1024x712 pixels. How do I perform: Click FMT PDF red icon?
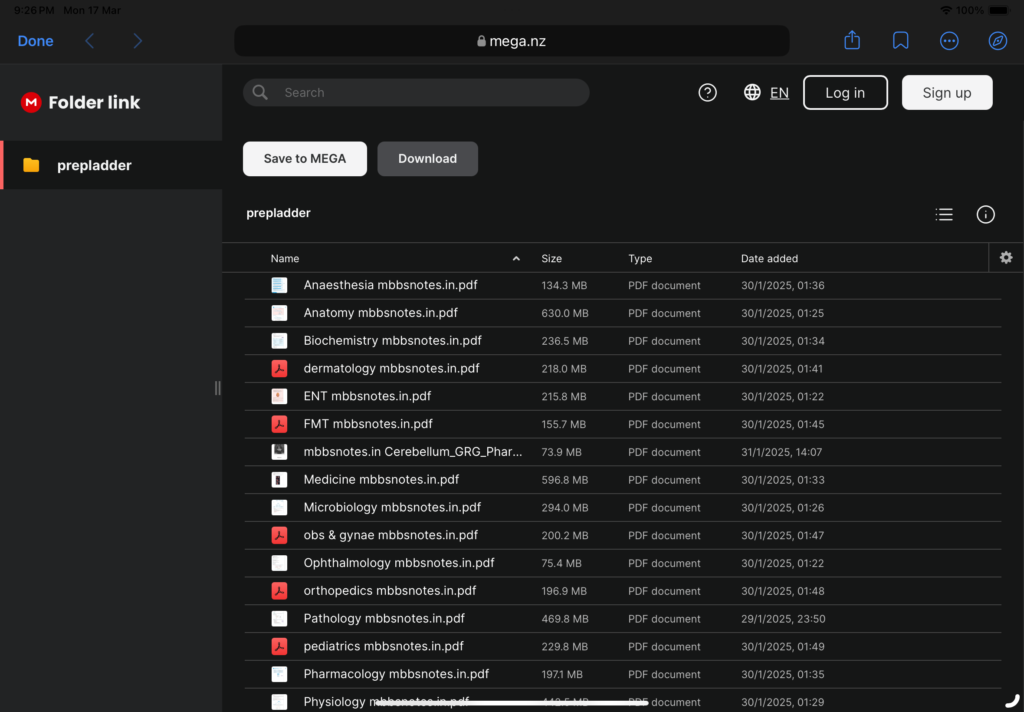[x=279, y=424]
